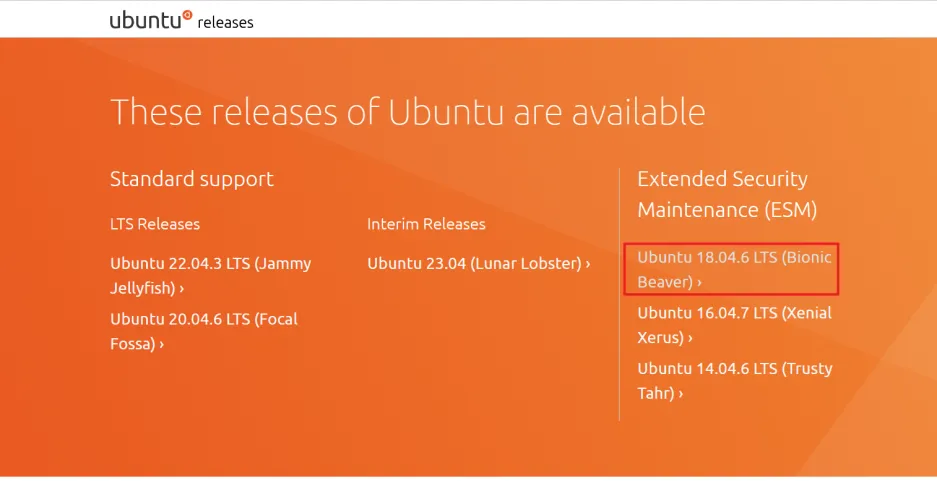The height and width of the screenshot is (481, 937).
Task: Click the 'These releases of Ubuntu are available' title
Action: click(408, 112)
